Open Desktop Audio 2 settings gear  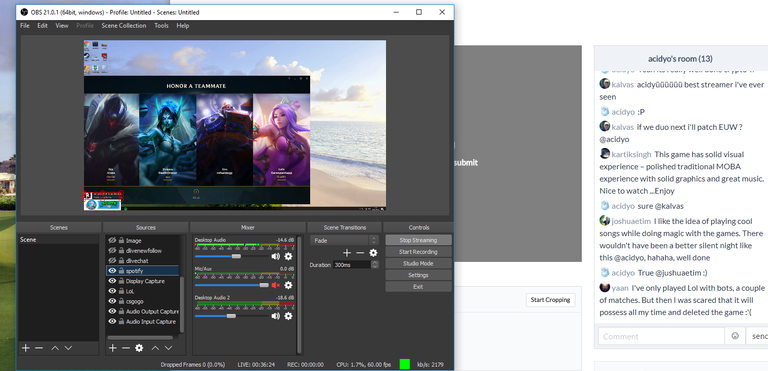click(288, 316)
